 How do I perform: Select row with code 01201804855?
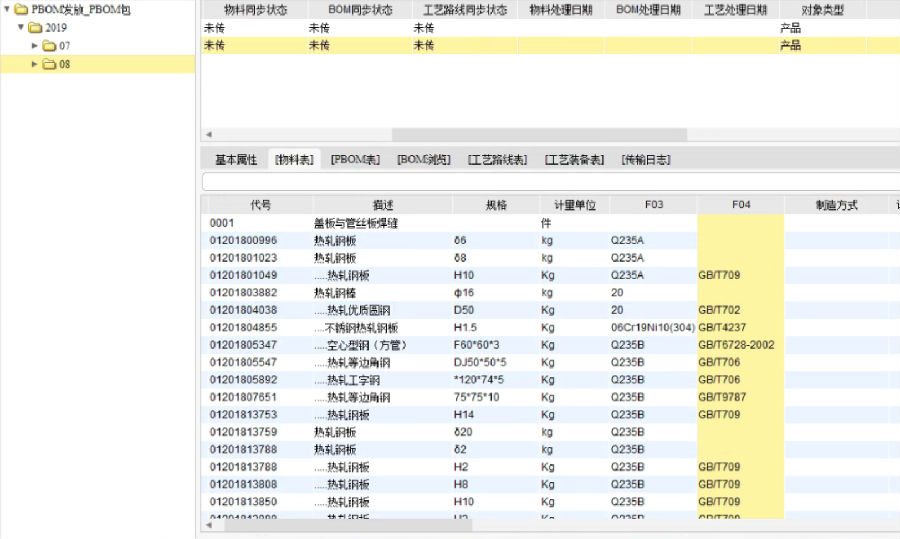(x=243, y=327)
